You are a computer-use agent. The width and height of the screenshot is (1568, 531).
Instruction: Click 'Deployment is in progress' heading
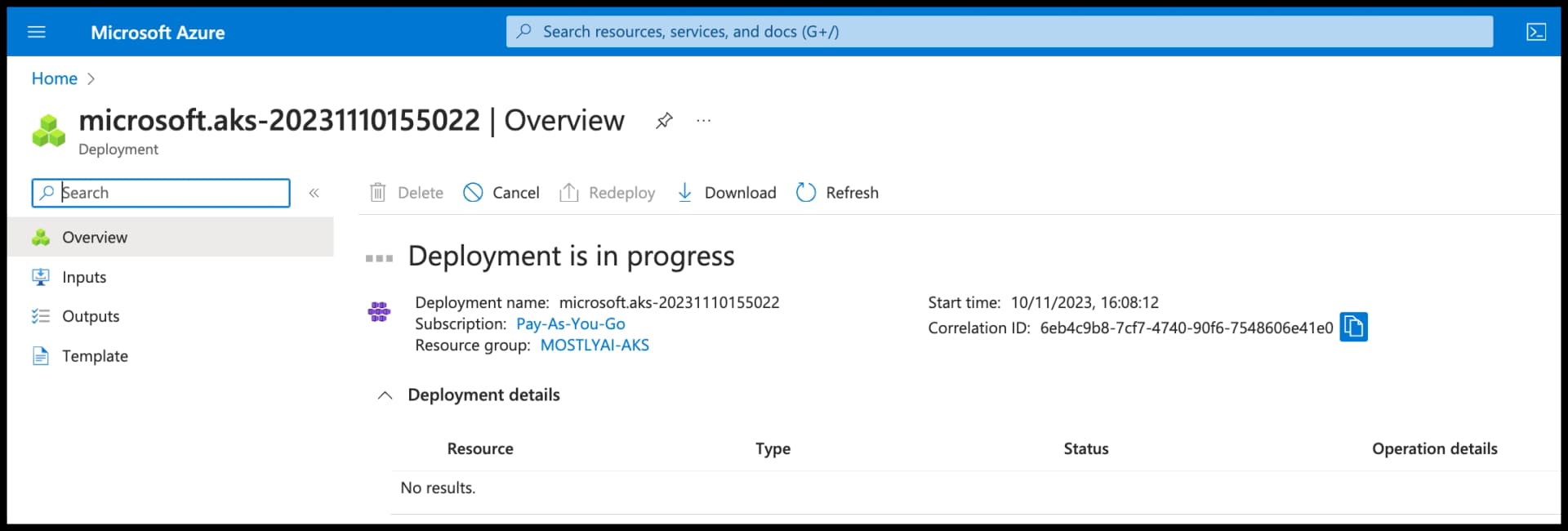pyautogui.click(x=571, y=257)
